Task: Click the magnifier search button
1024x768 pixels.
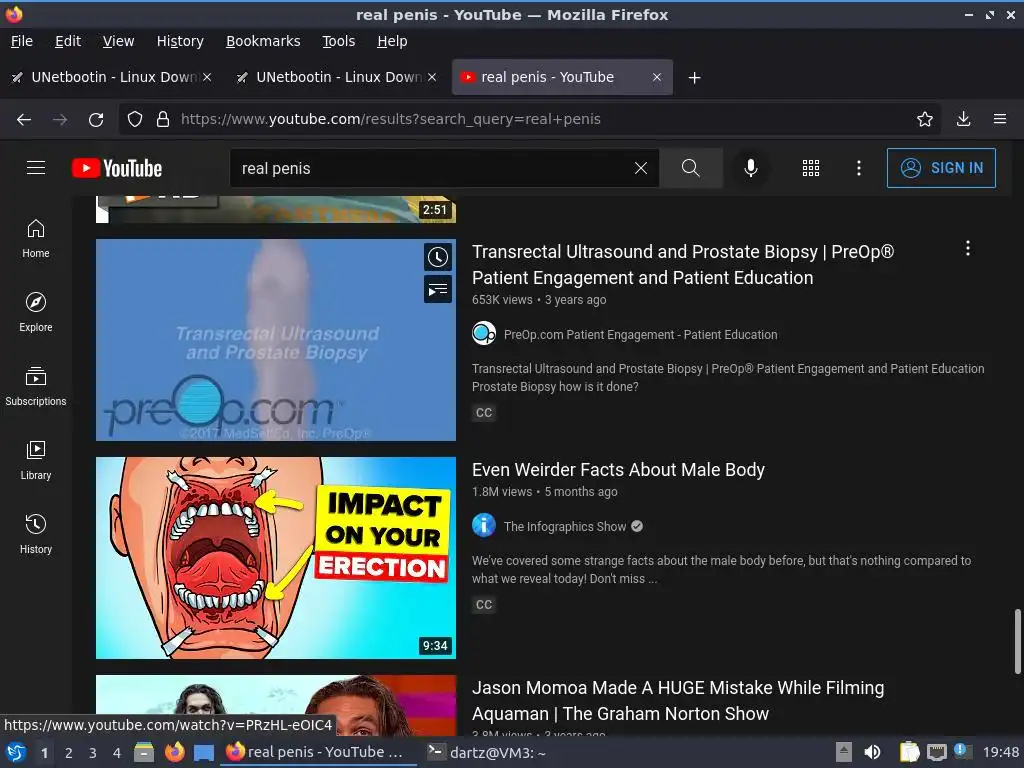Action: (690, 168)
